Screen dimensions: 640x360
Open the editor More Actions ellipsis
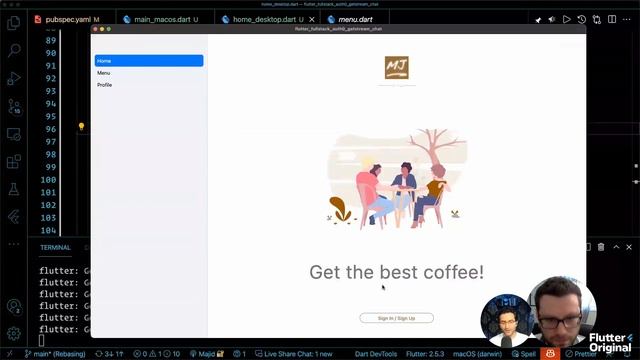point(627,19)
